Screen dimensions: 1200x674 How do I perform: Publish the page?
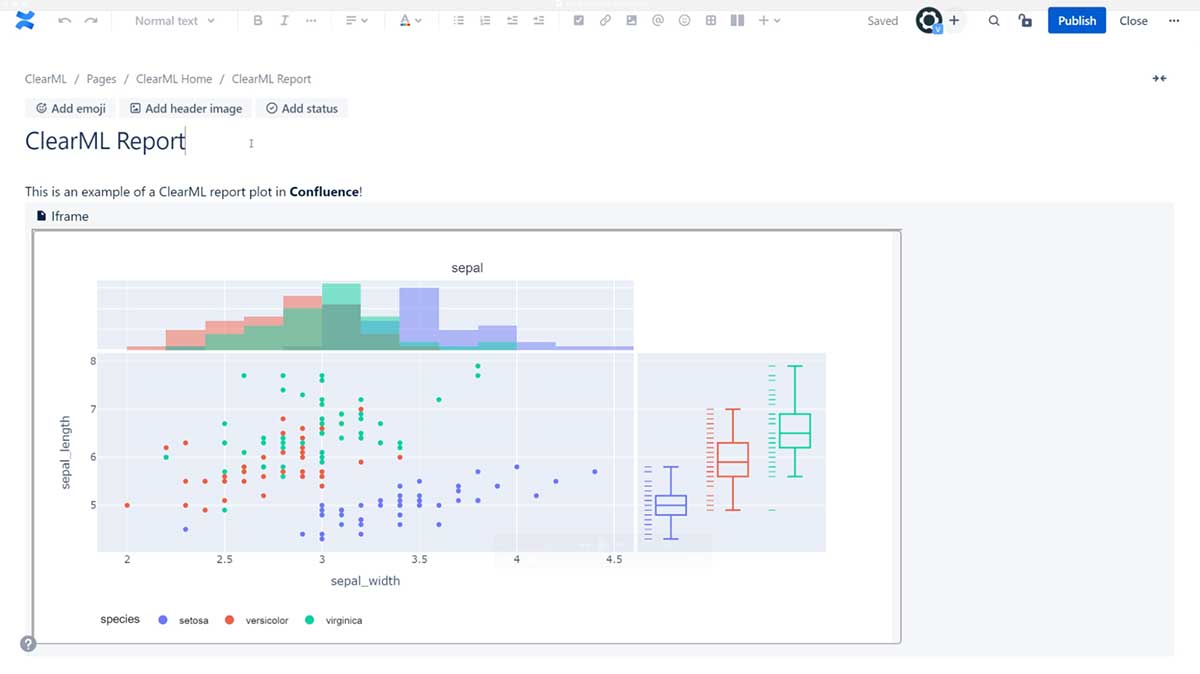(x=1077, y=20)
